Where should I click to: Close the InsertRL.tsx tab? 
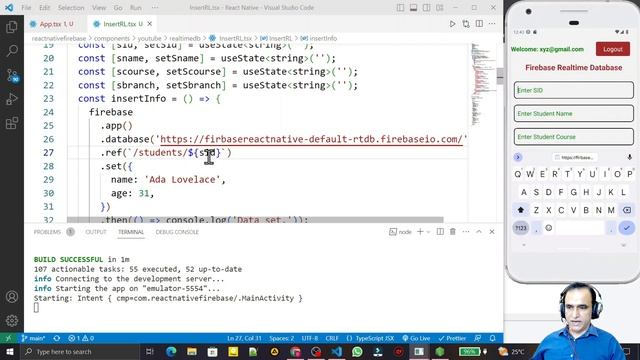tap(150, 24)
